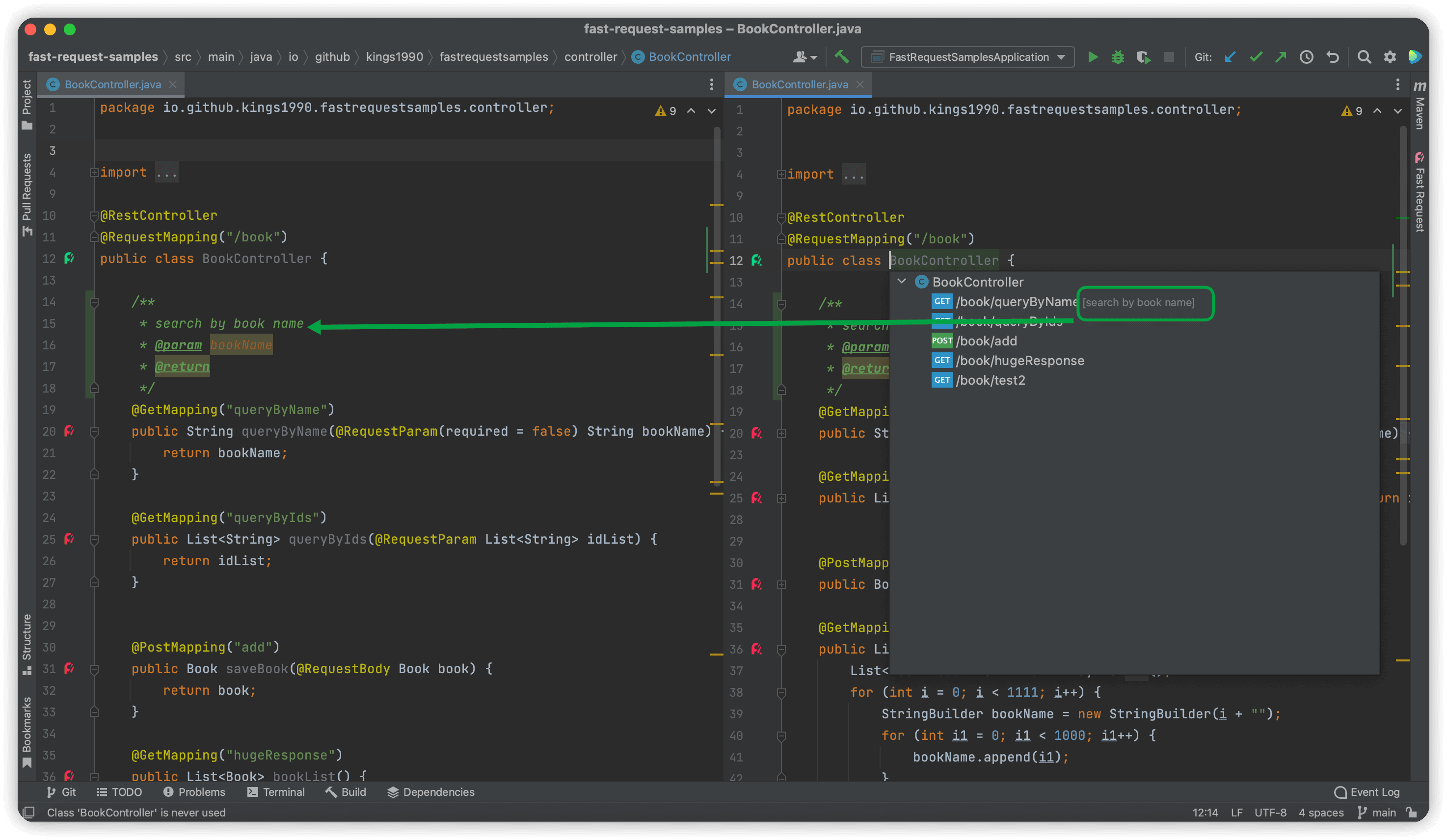
Task: Open the Git history clock icon
Action: pyautogui.click(x=1306, y=57)
